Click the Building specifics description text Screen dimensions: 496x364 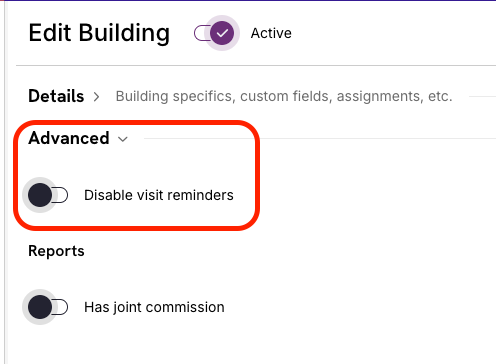[x=284, y=96]
